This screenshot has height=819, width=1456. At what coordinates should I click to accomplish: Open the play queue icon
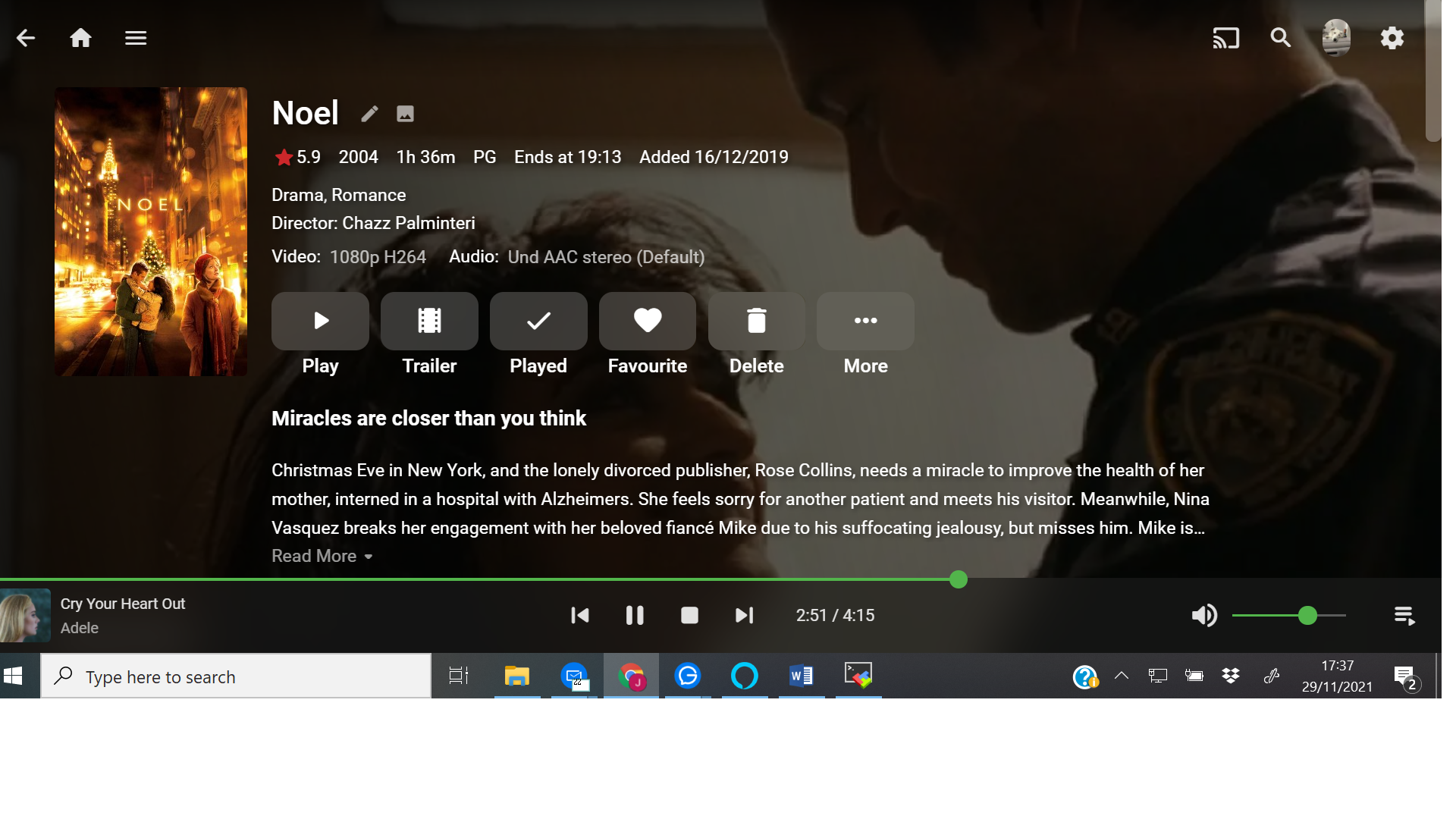point(1404,616)
